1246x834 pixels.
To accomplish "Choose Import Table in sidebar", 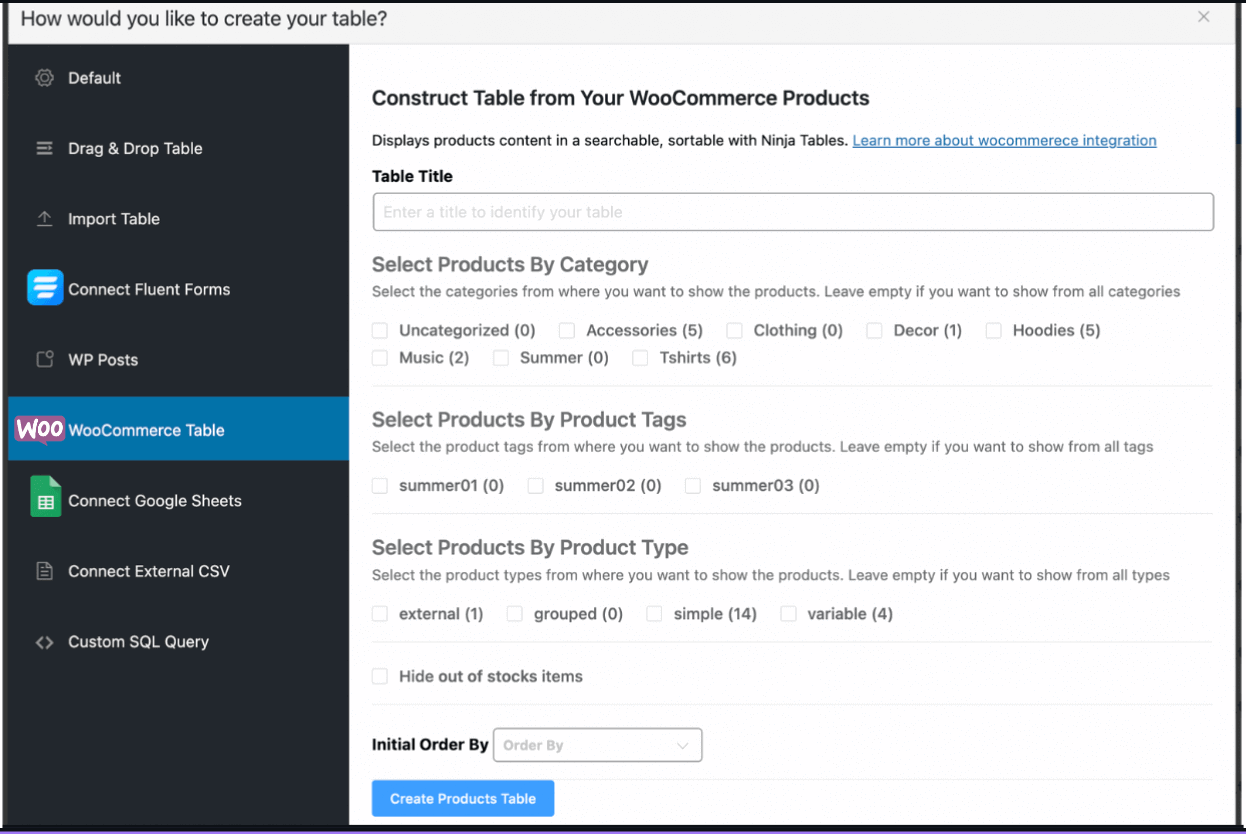I will [x=178, y=219].
